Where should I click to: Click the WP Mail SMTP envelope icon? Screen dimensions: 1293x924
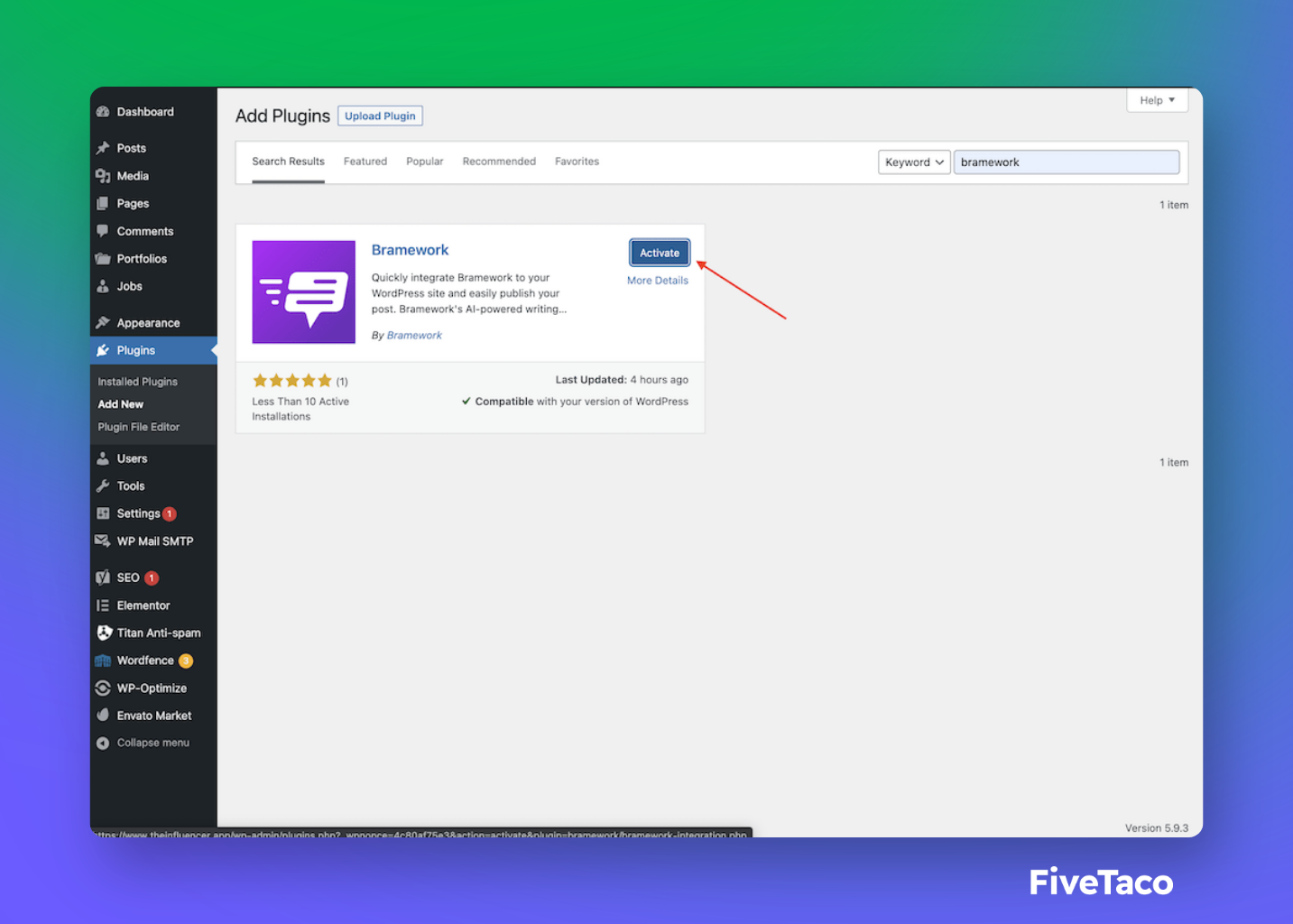pos(103,541)
